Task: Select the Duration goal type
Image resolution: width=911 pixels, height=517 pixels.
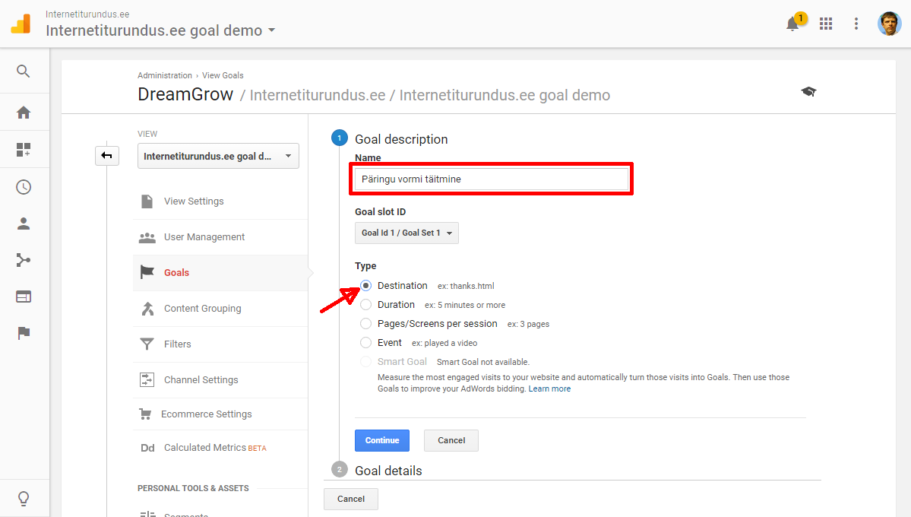Action: pos(365,305)
